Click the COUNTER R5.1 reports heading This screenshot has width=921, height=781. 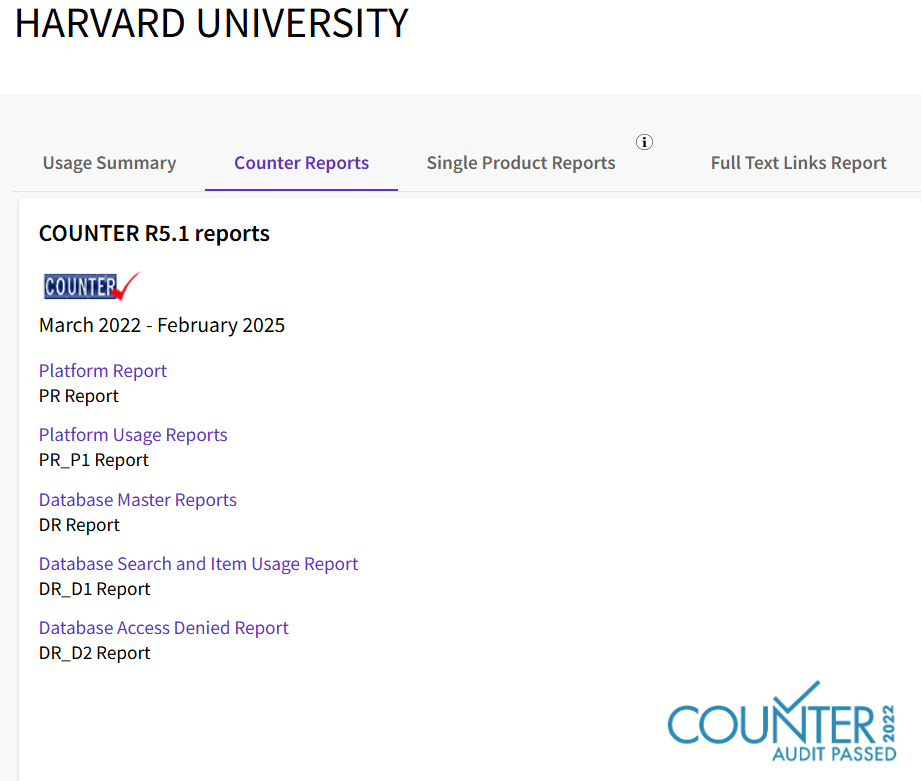[x=154, y=234]
